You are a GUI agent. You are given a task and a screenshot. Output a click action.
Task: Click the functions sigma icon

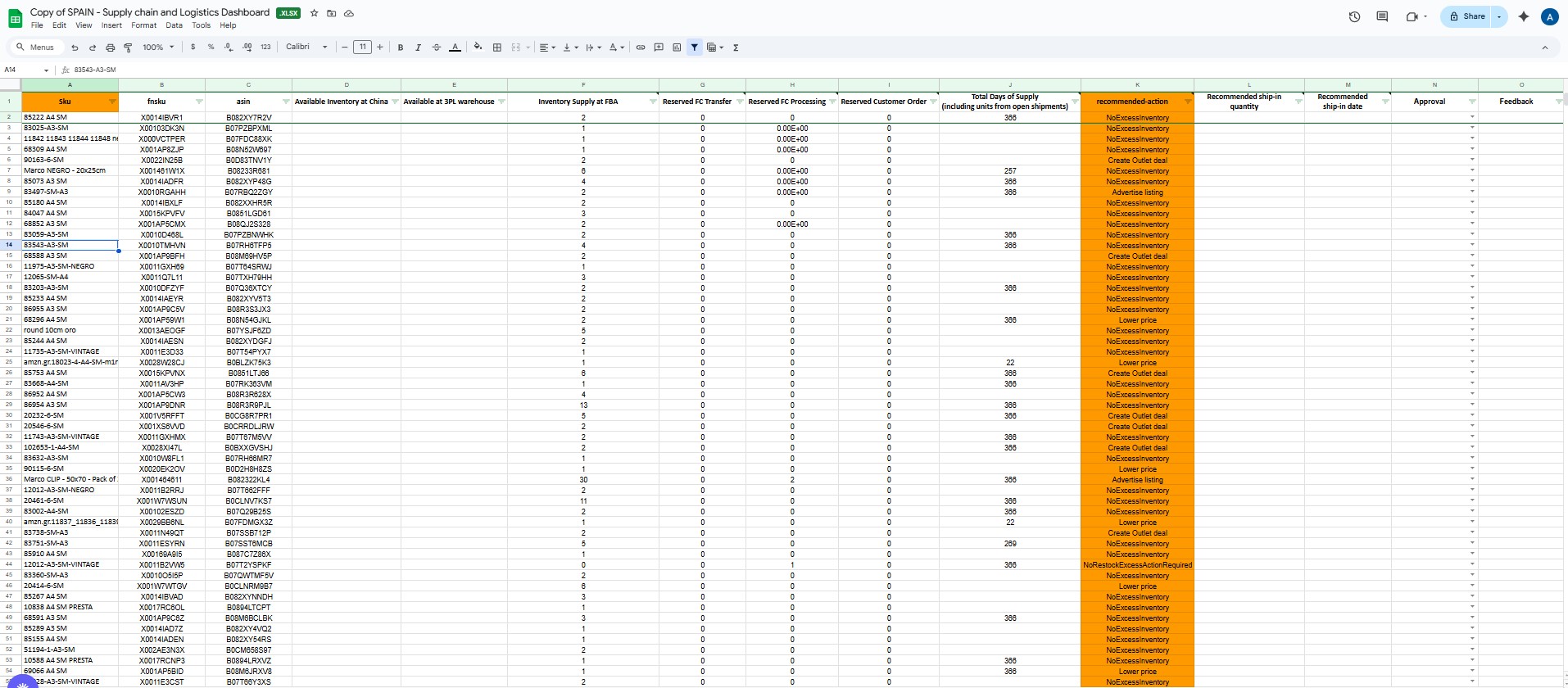click(736, 48)
